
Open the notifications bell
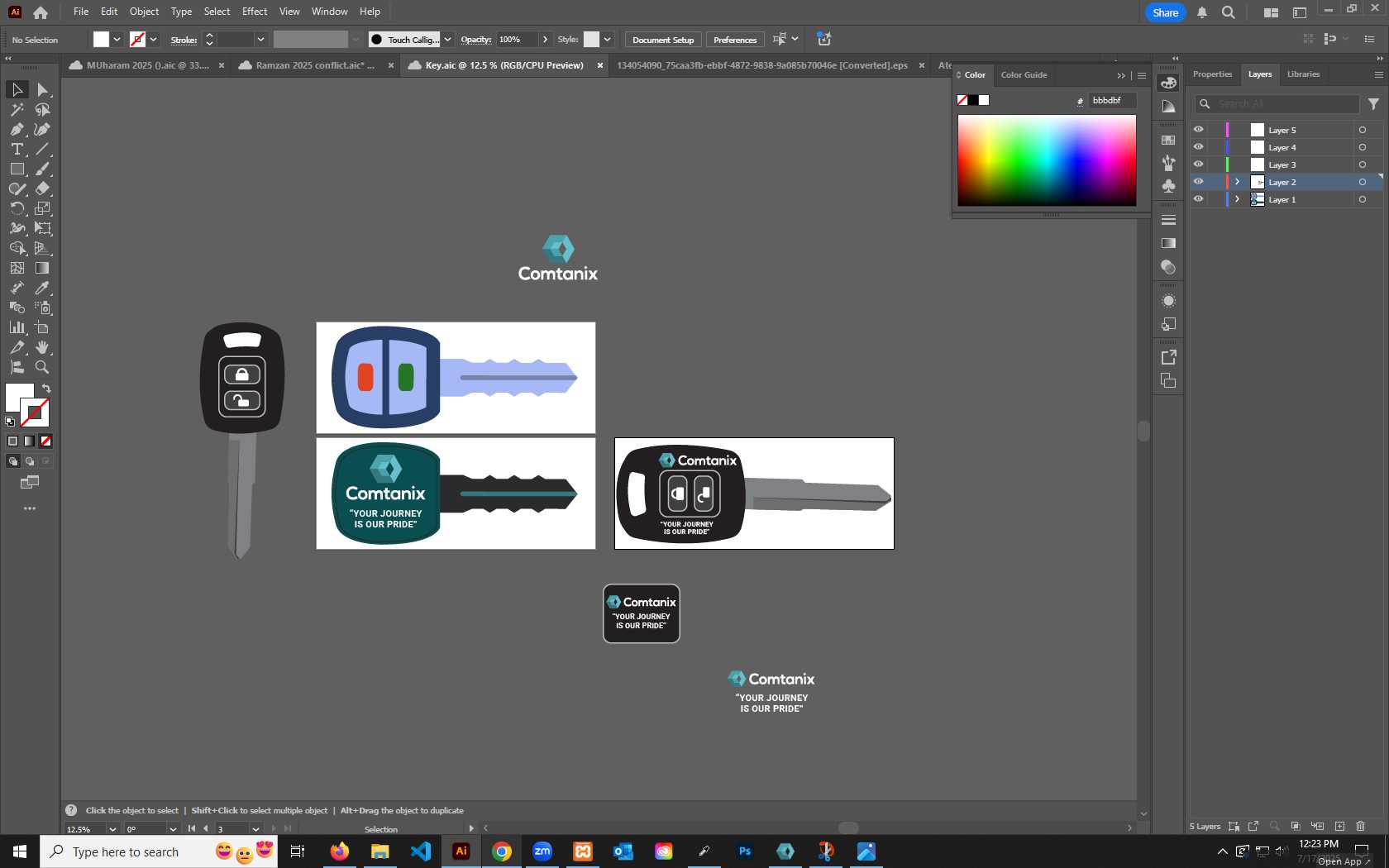coord(1202,12)
